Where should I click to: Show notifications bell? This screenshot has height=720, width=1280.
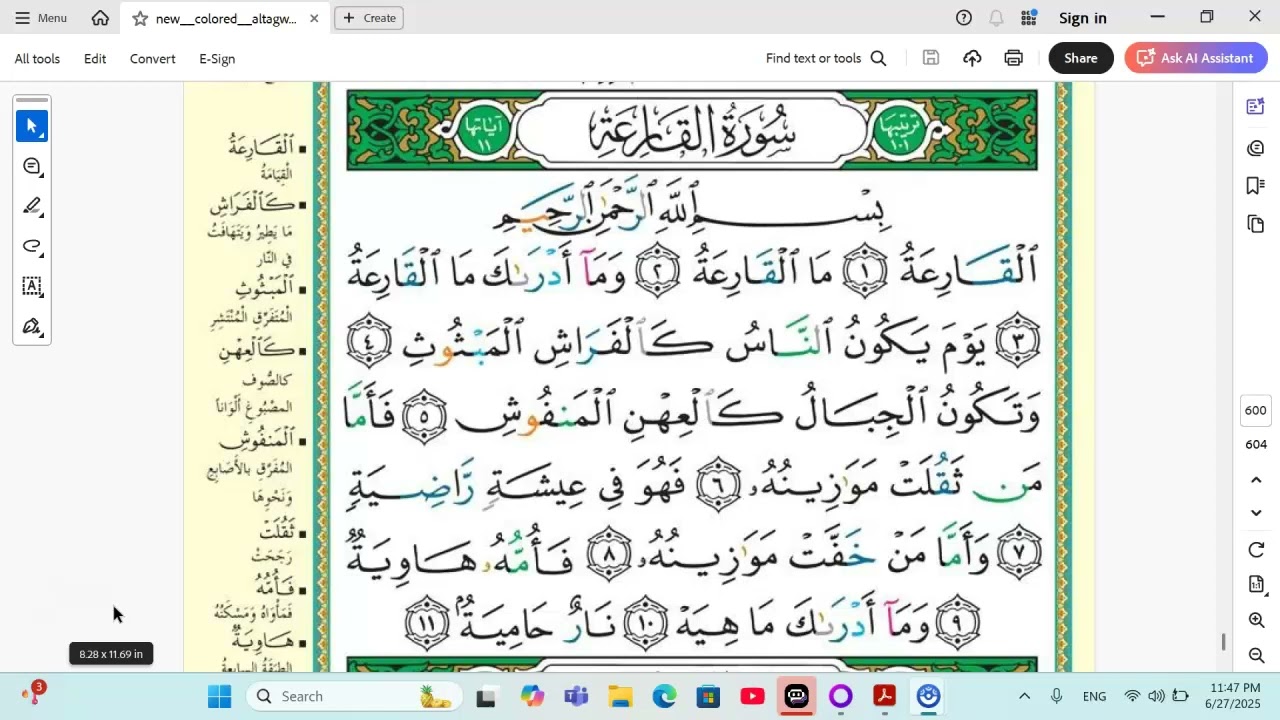click(x=996, y=18)
